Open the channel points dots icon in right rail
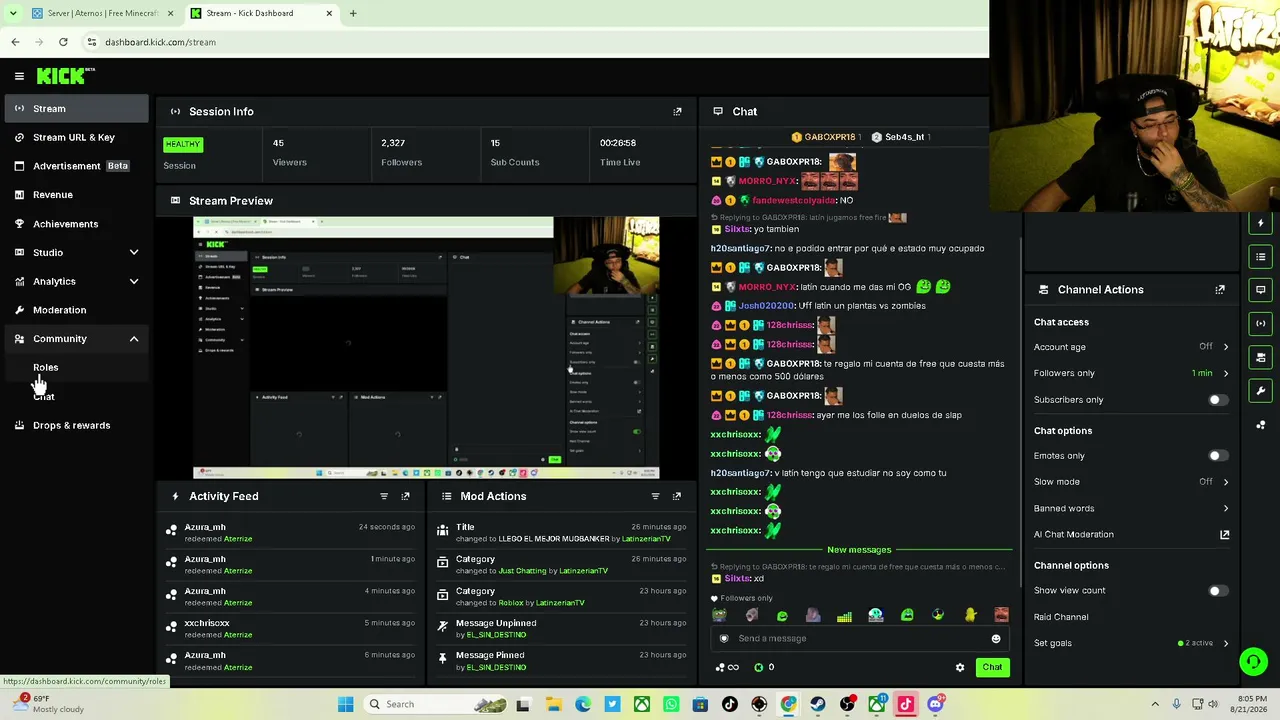1280x720 pixels. [x=1261, y=425]
